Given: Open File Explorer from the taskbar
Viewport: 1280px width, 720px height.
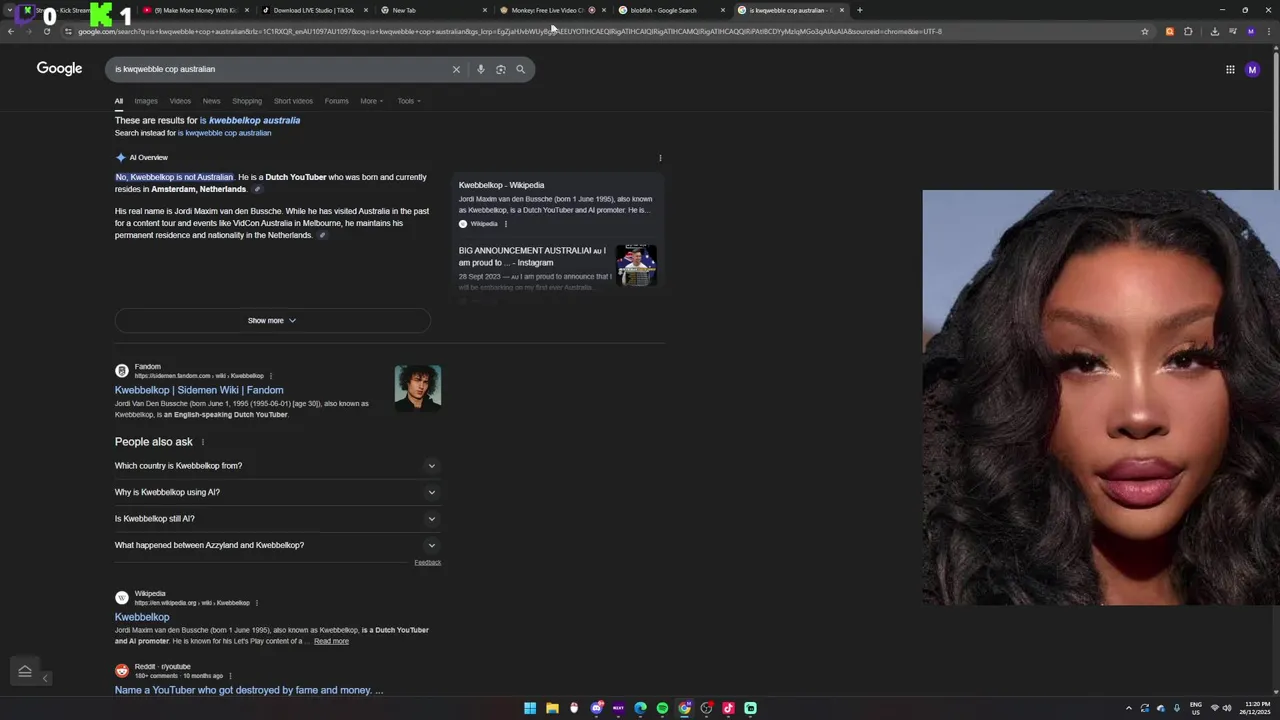Looking at the screenshot, I should click(552, 708).
